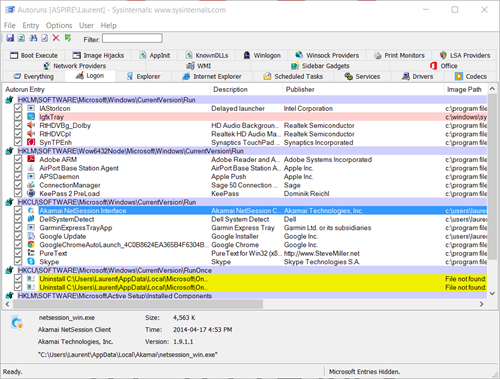This screenshot has height=379, width=500.
Task: Click the Save toolbar icon
Action: pos(10,38)
